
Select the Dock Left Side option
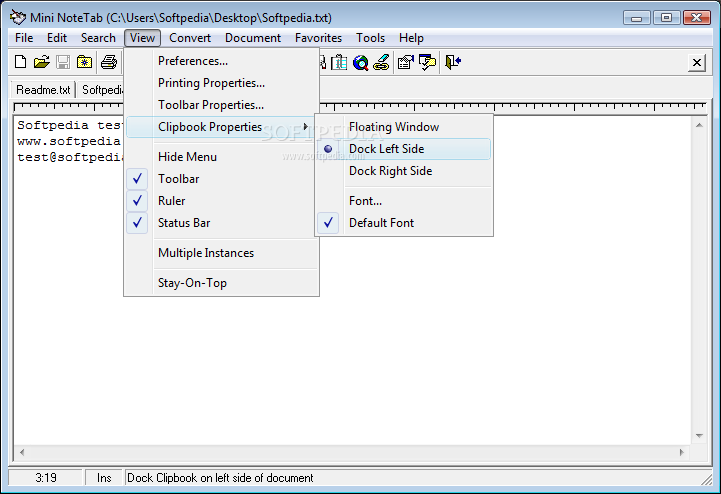point(404,149)
